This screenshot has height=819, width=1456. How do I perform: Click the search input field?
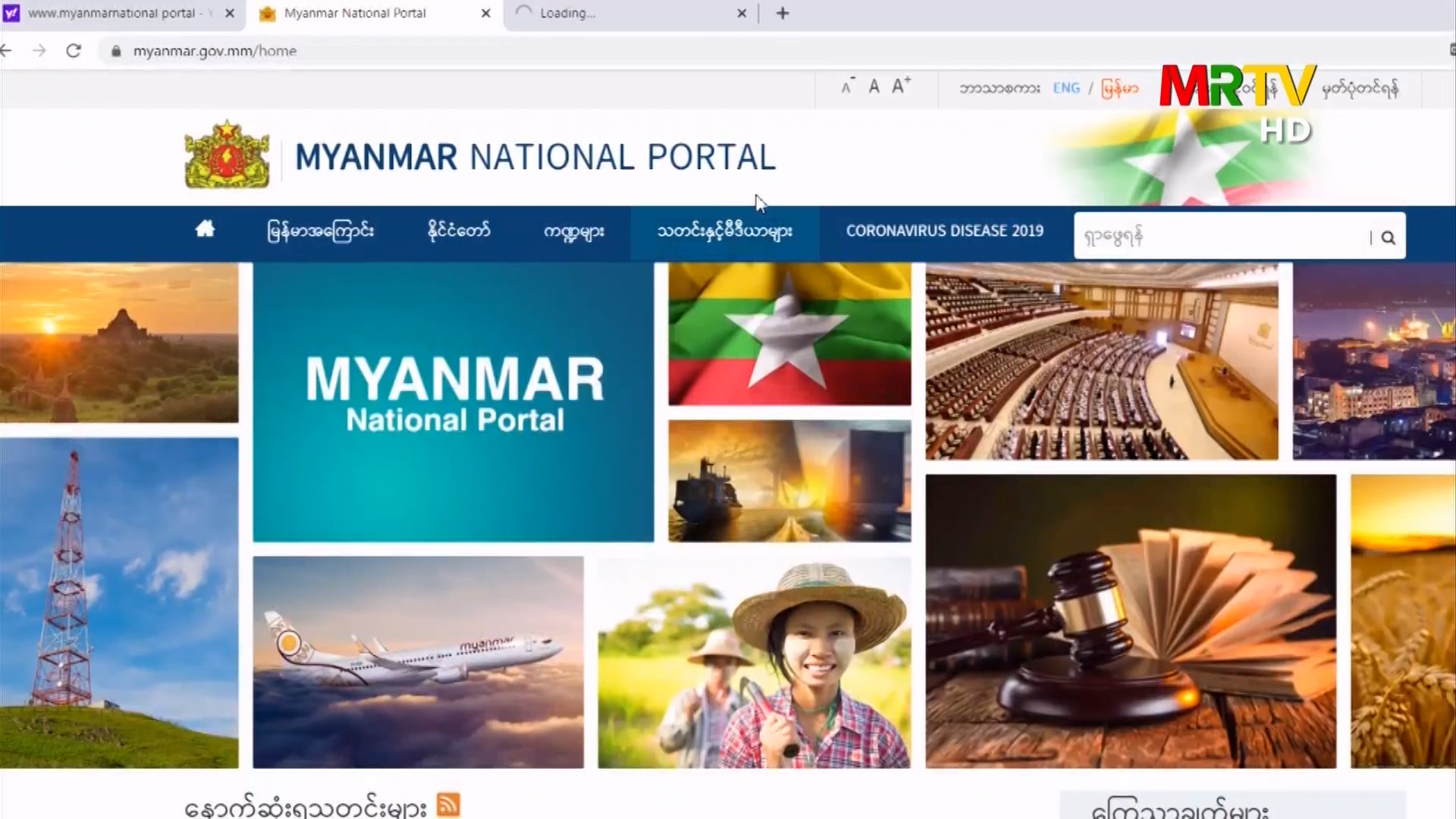[x=1213, y=236]
